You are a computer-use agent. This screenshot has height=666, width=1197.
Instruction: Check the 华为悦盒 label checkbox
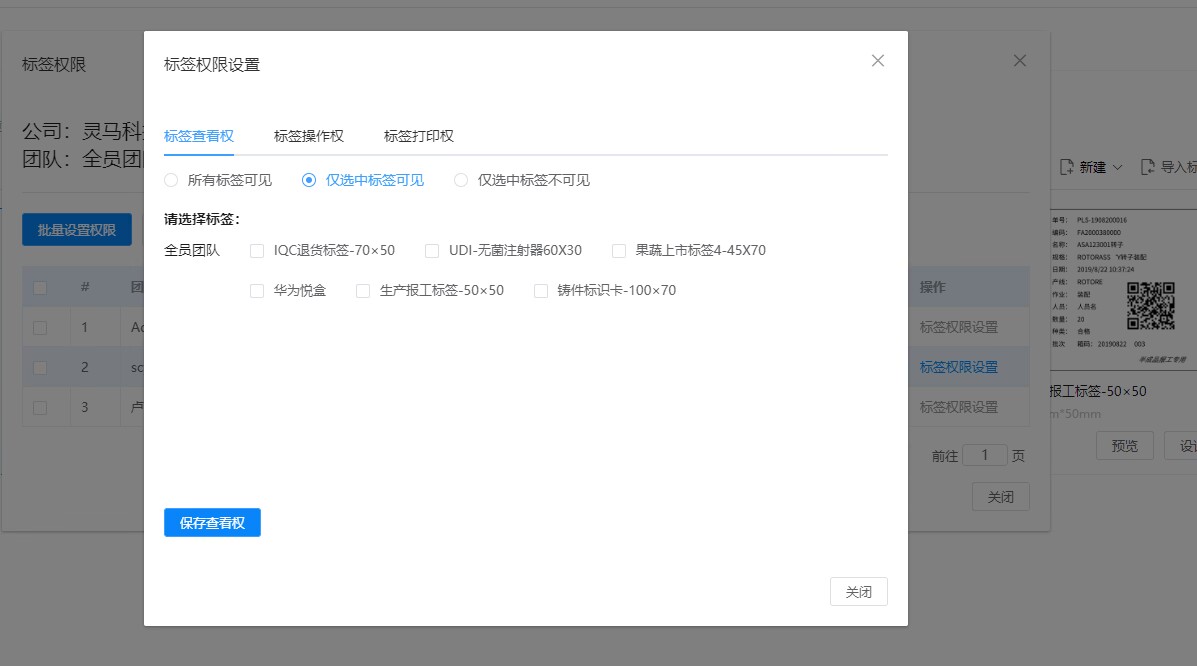point(257,291)
